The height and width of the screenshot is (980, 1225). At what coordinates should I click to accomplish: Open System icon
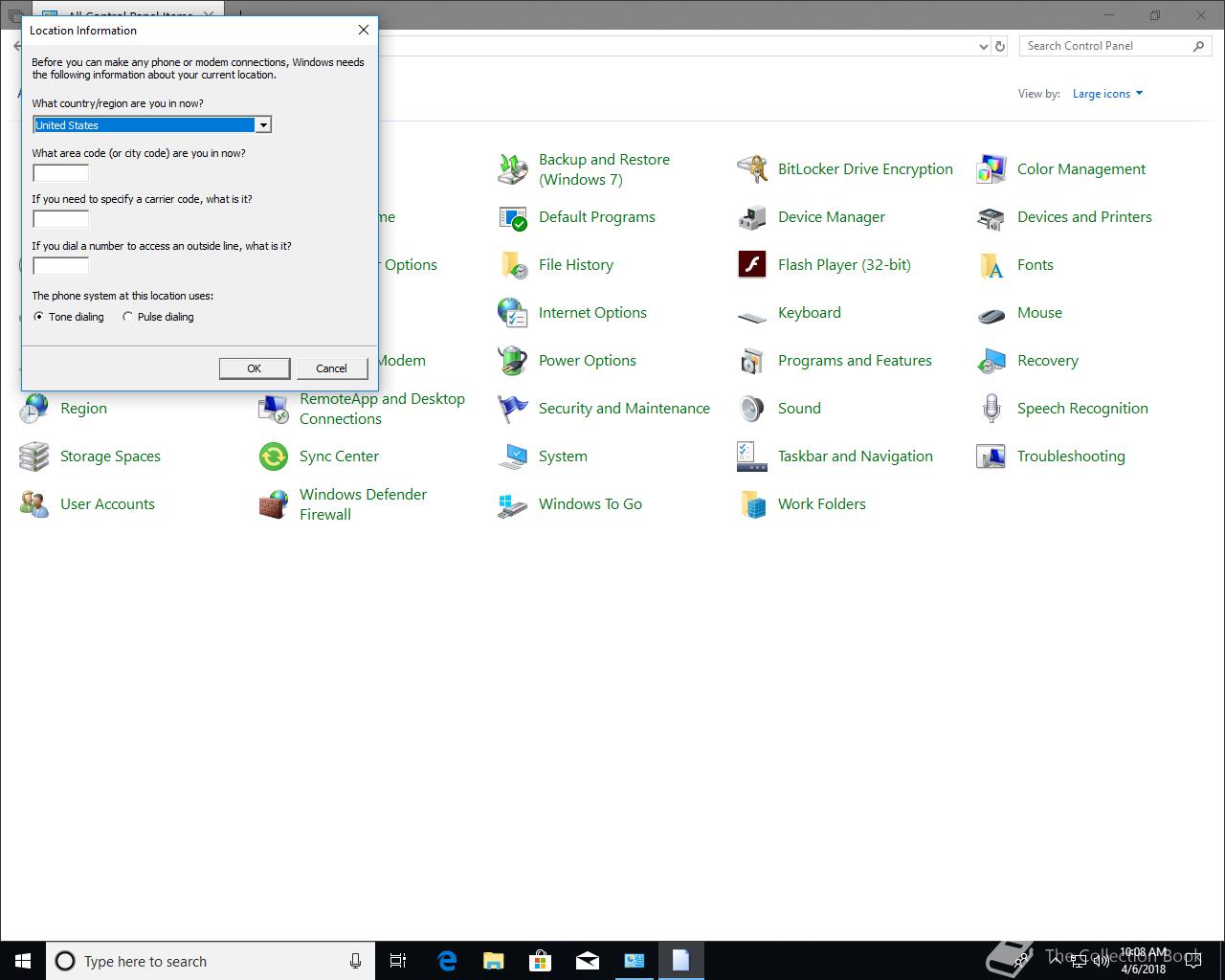pos(513,457)
